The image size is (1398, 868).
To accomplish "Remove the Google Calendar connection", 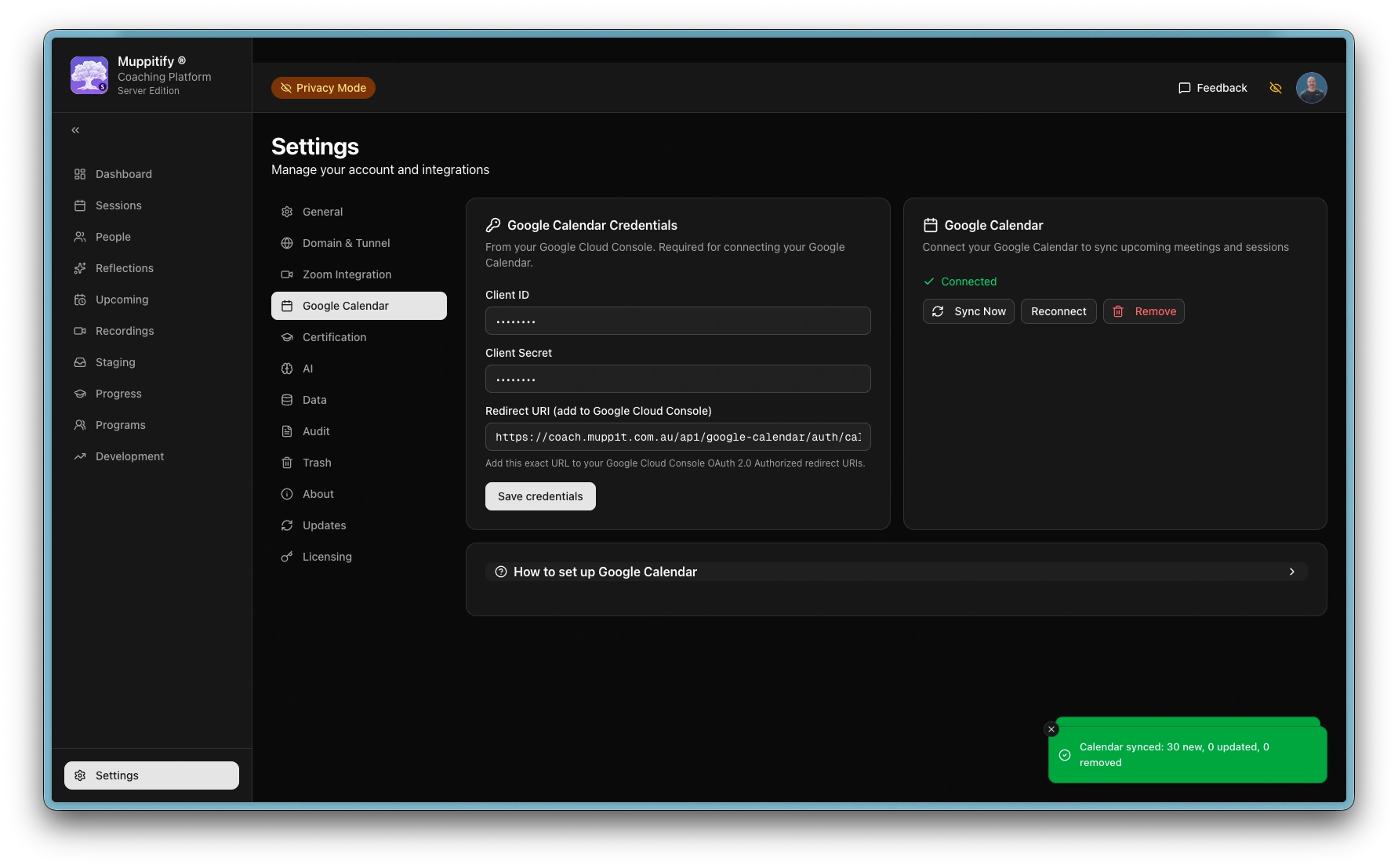I will tap(1143, 311).
